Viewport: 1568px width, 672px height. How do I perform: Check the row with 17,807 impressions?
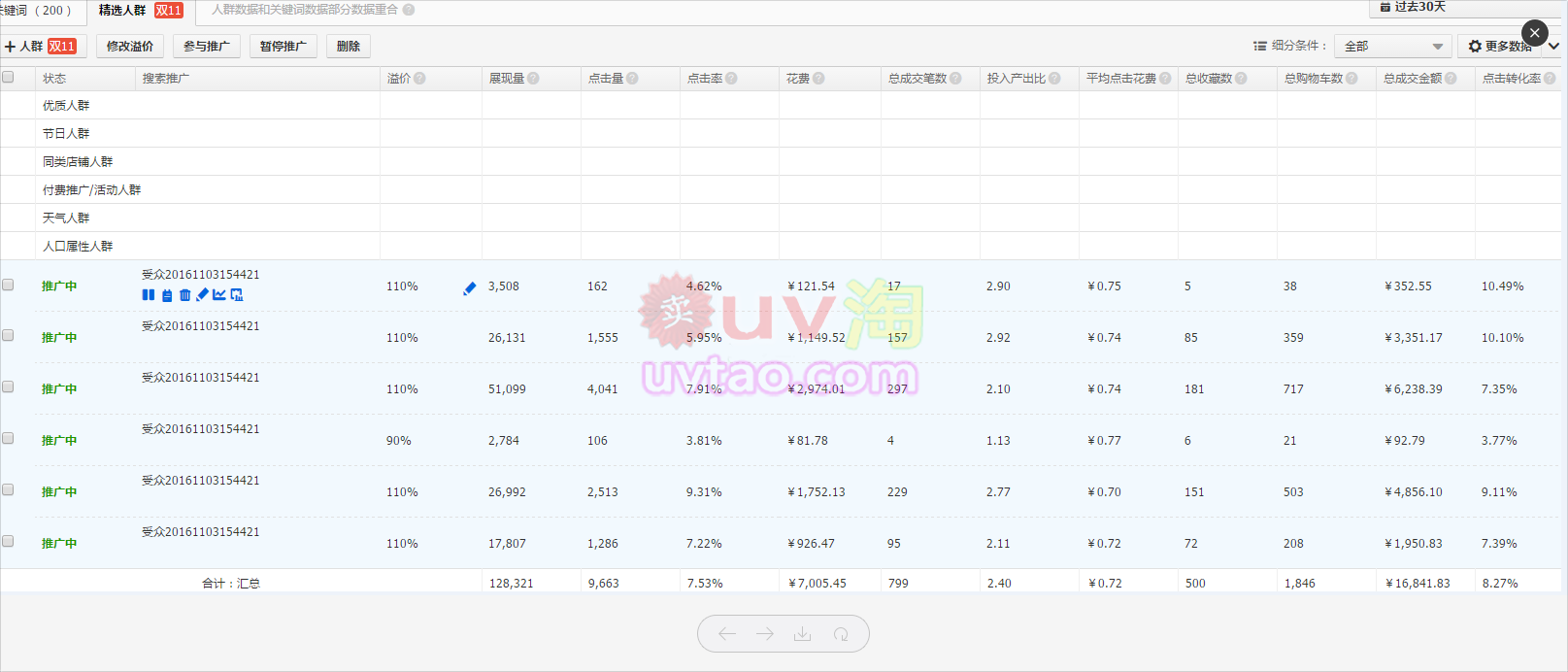8,541
